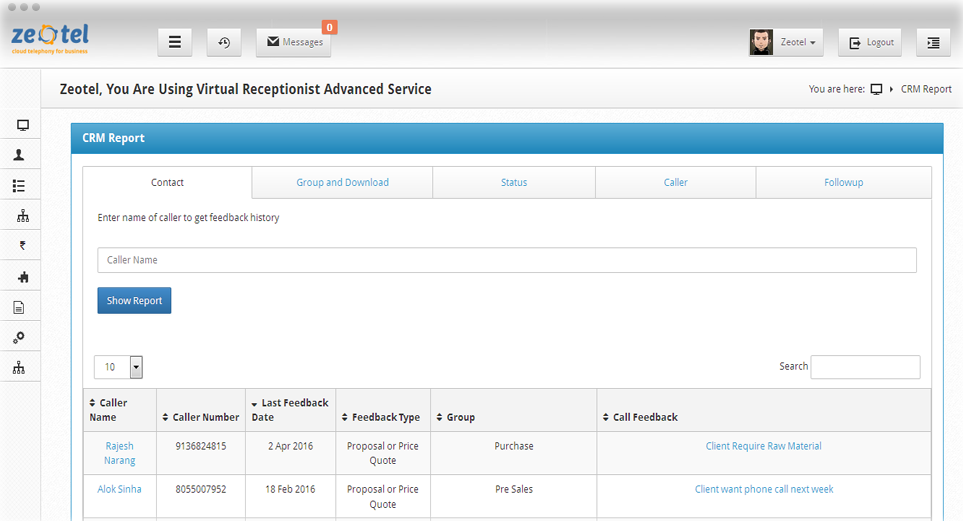The image size is (963, 523).
Task: Sort by Last Feedback Date column
Action: [290, 410]
